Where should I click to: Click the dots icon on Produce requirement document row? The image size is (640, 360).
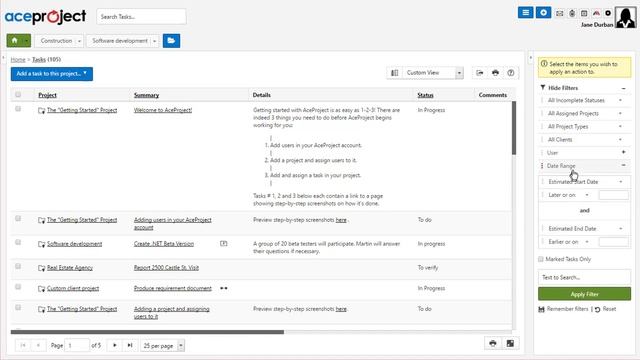click(224, 288)
